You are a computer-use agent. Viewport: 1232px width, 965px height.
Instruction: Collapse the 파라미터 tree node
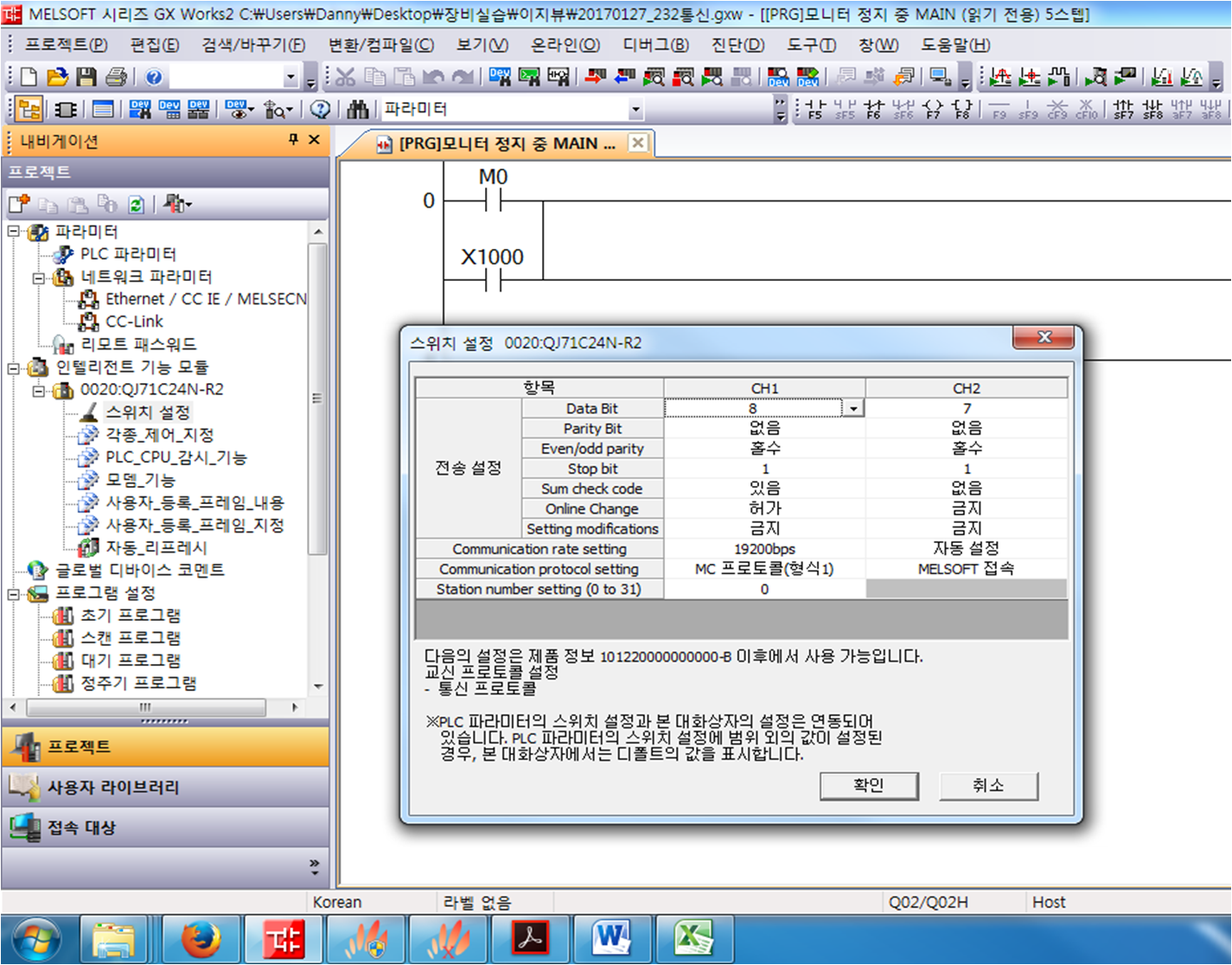[x=14, y=232]
